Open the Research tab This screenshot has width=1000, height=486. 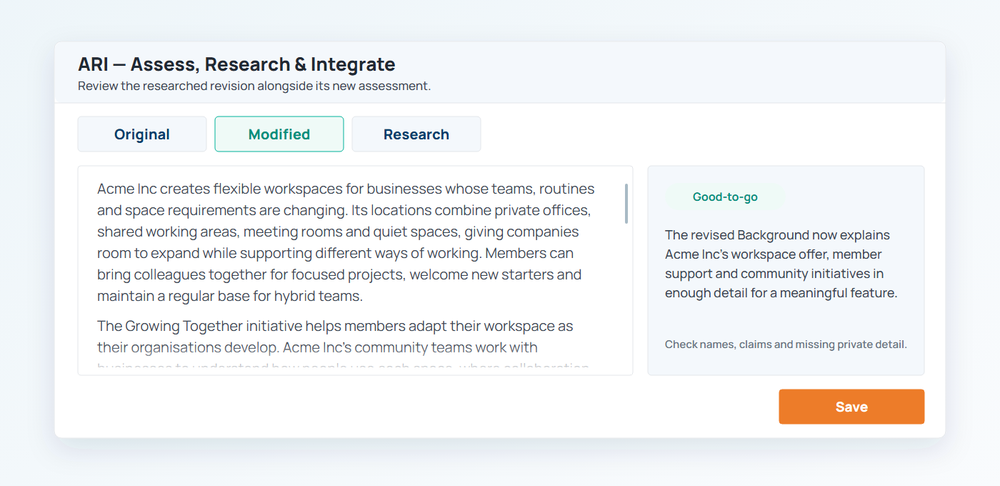click(416, 134)
